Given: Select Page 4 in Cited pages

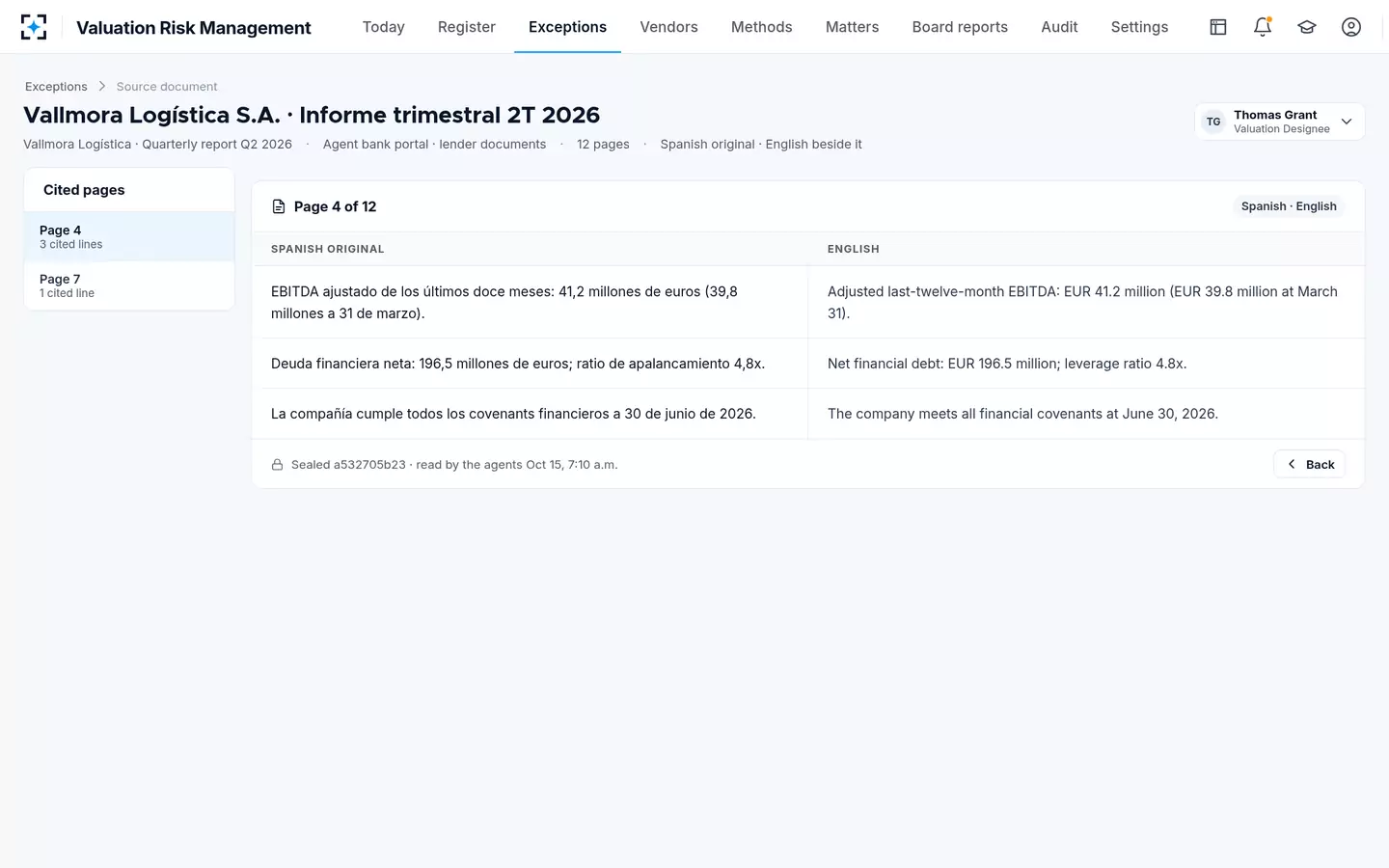Looking at the screenshot, I should pyautogui.click(x=129, y=236).
